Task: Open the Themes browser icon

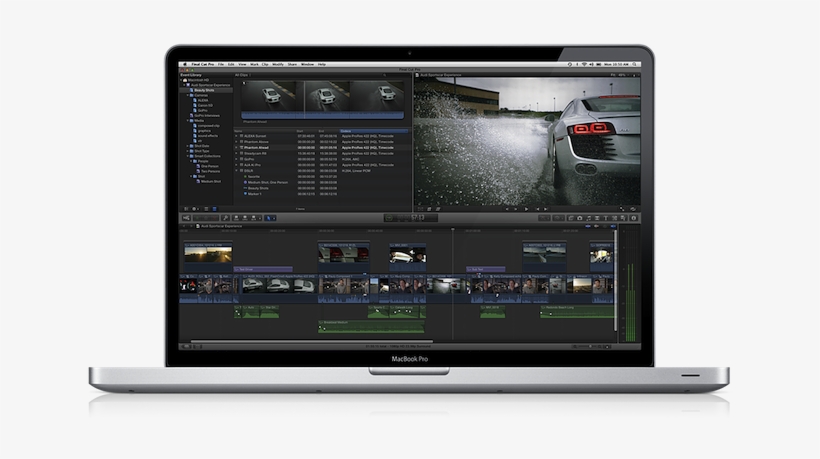Action: [623, 218]
